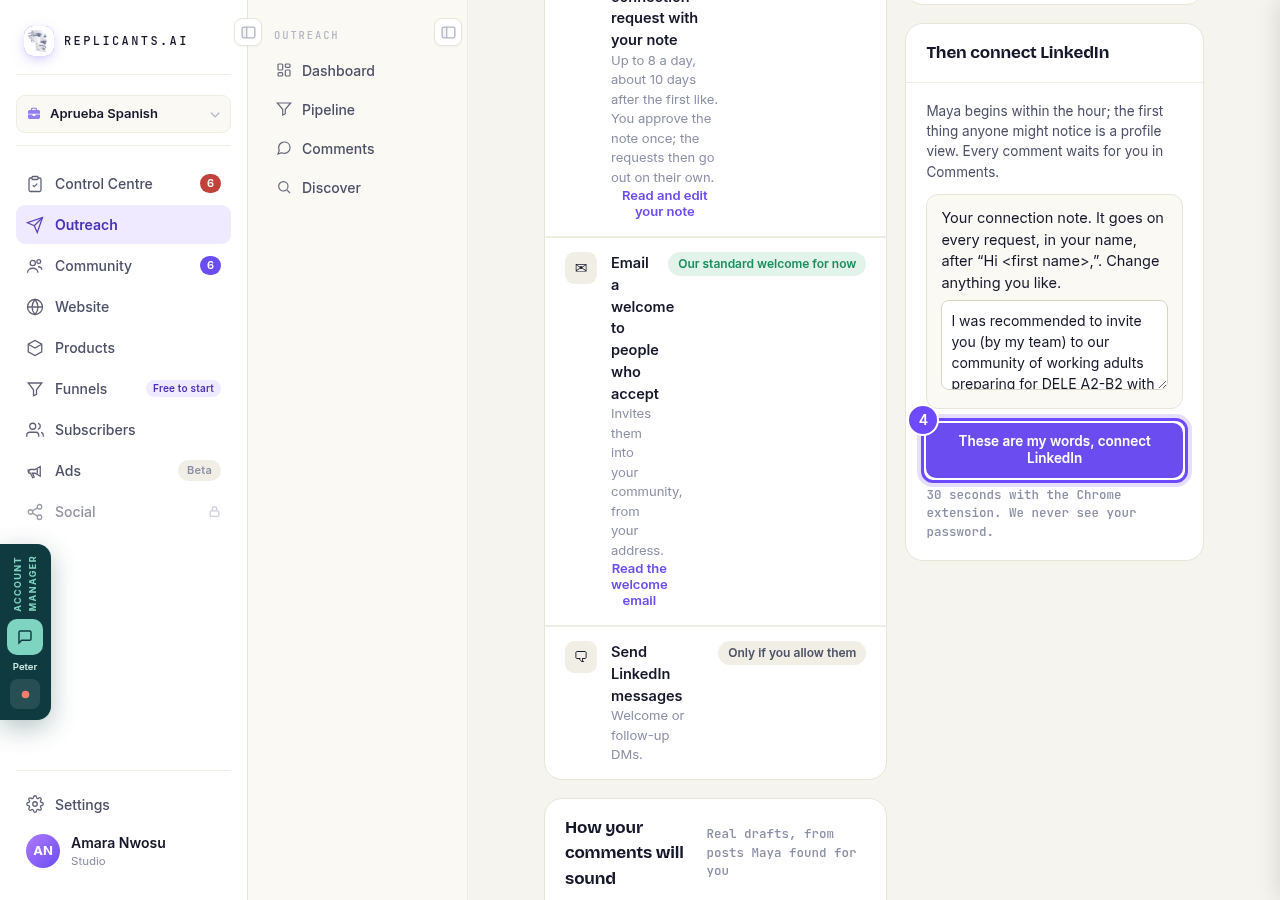This screenshot has width=1280, height=900.
Task: Click These are my words, connect LinkedIn
Action: (x=1054, y=450)
